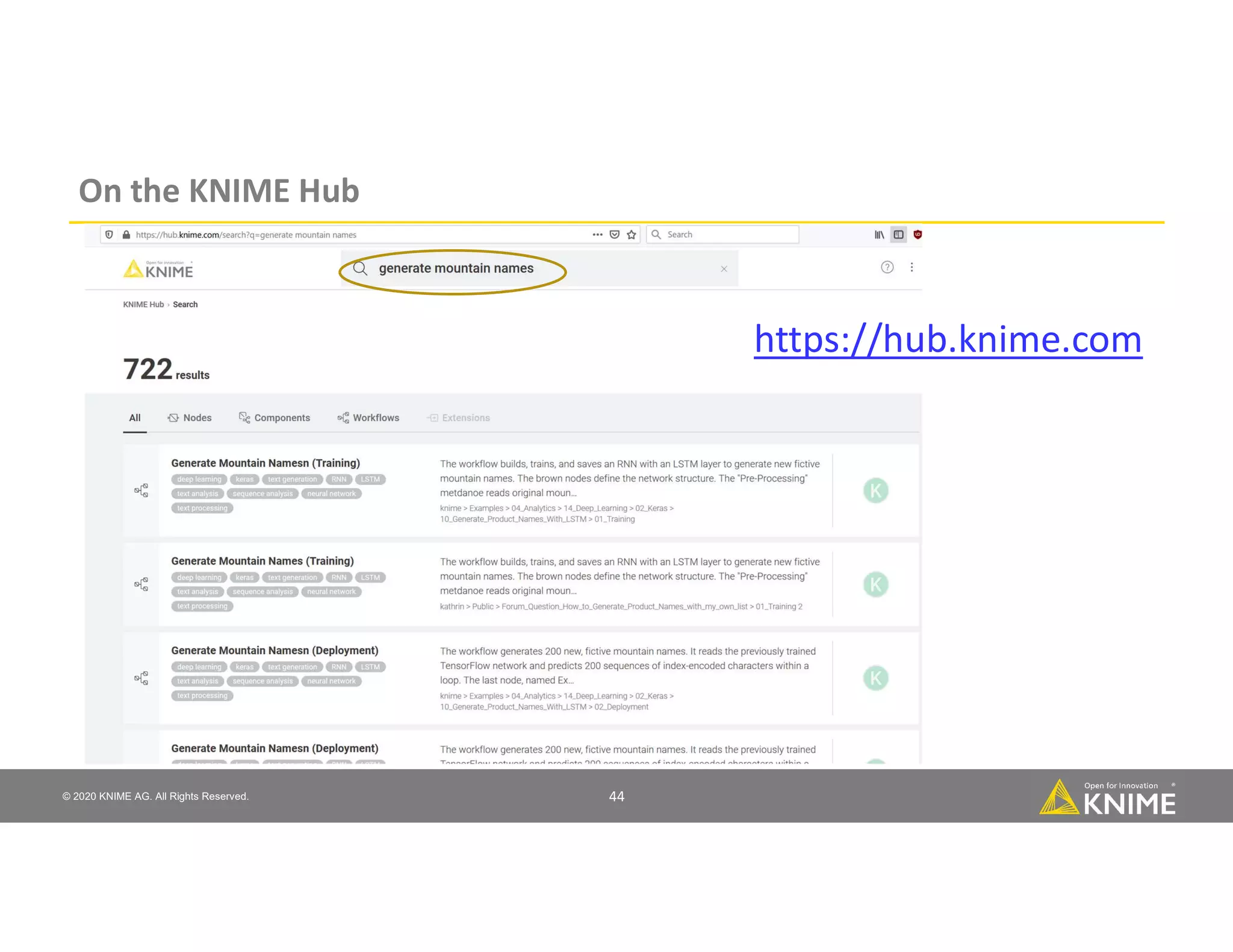Click 'RNN' tag on third result
1233x952 pixels.
click(x=339, y=667)
